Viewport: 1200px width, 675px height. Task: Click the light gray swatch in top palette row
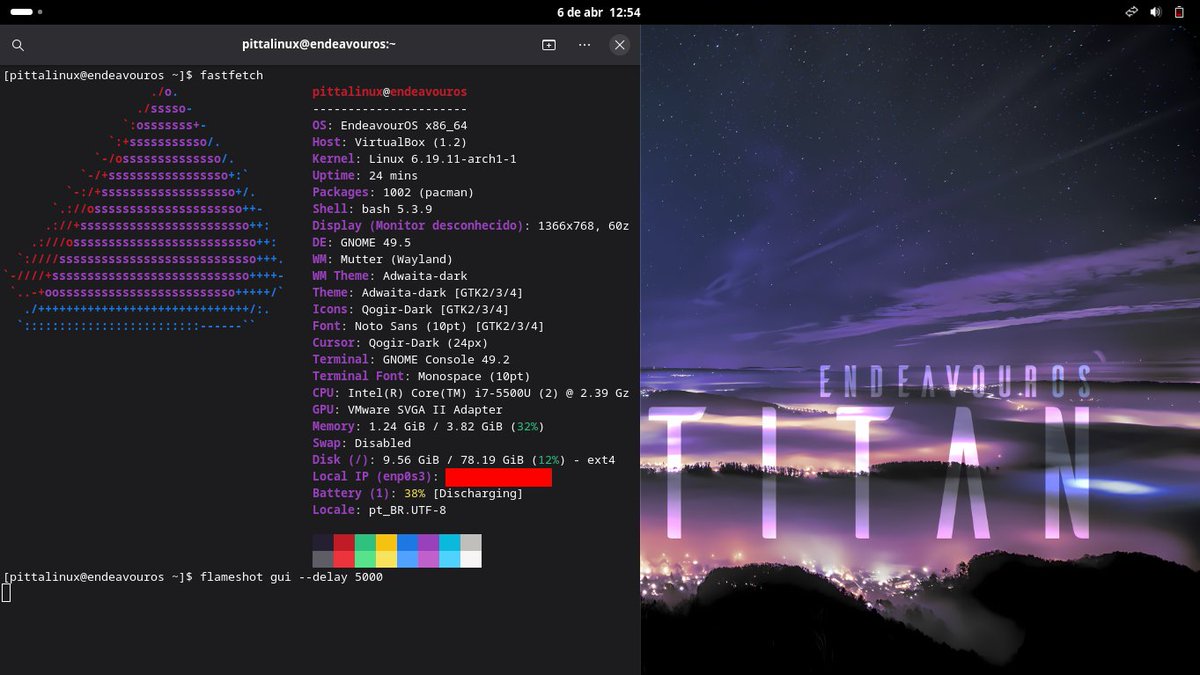pos(470,542)
